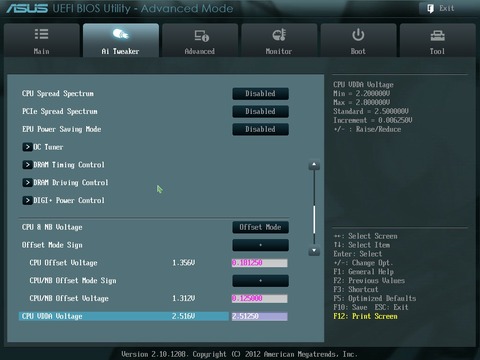Open the Advanced tab
The height and width of the screenshot is (360, 480).
point(200,40)
